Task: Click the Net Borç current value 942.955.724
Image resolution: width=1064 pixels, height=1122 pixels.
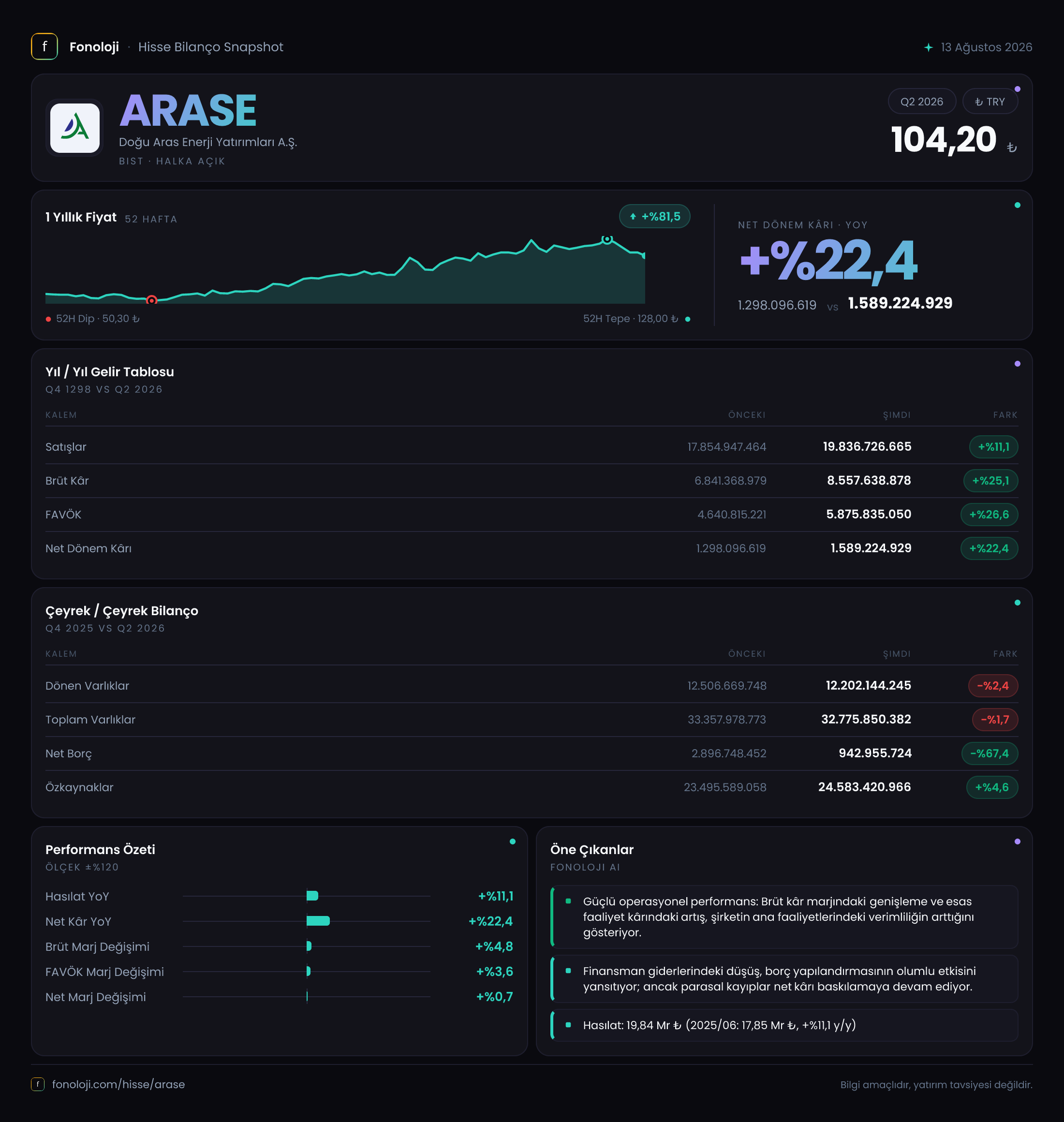Action: point(875,753)
